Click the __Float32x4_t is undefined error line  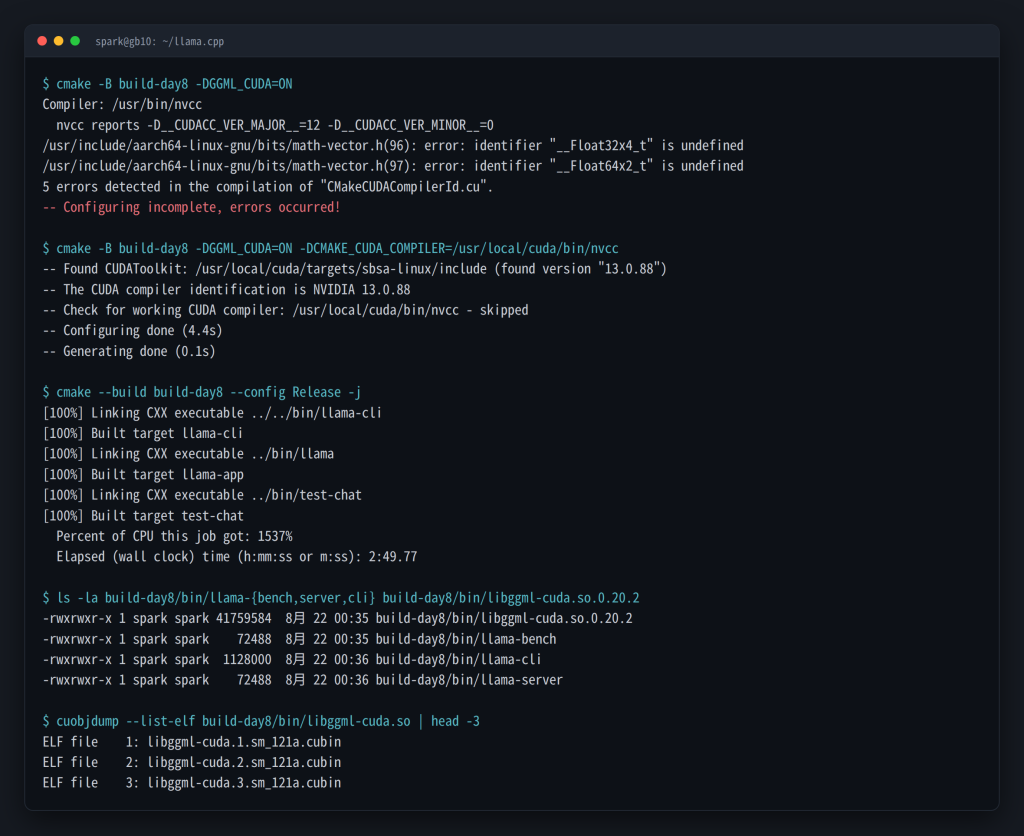[x=393, y=146]
